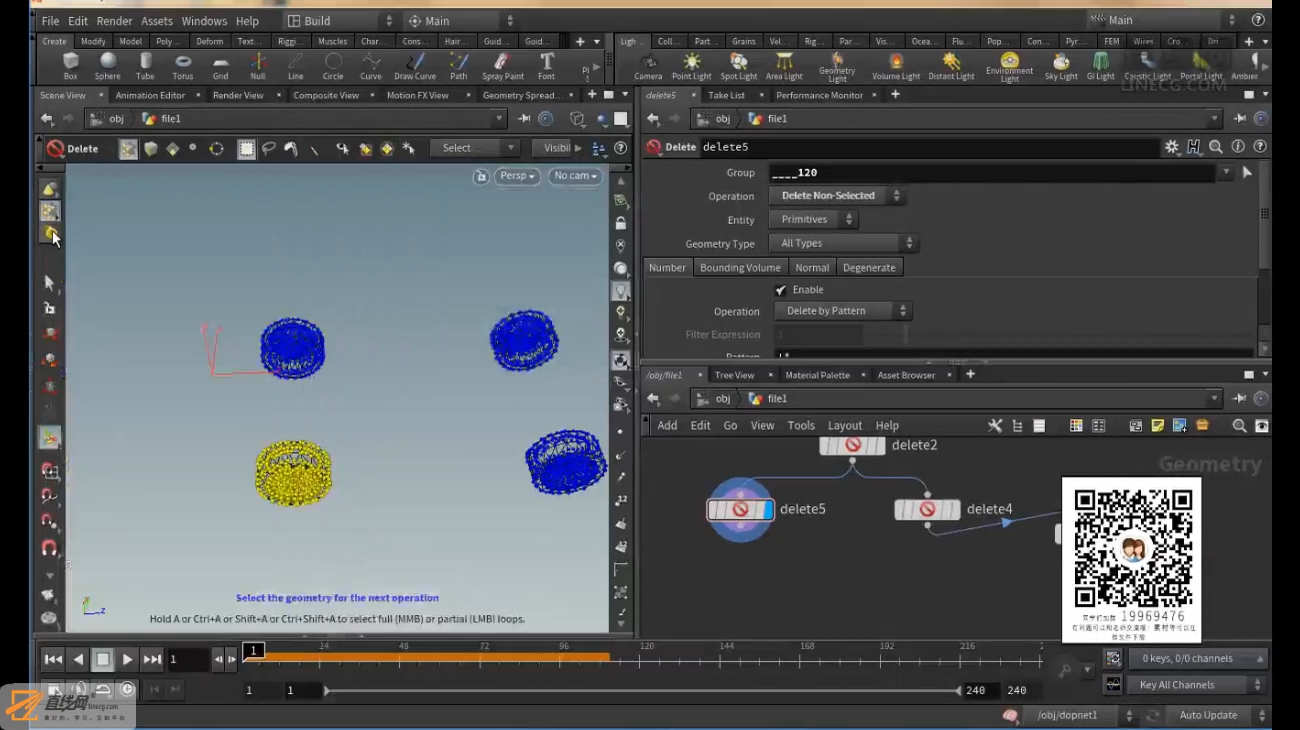The height and width of the screenshot is (730, 1300).
Task: Select the Draw Curve shelf tool
Action: [x=415, y=66]
